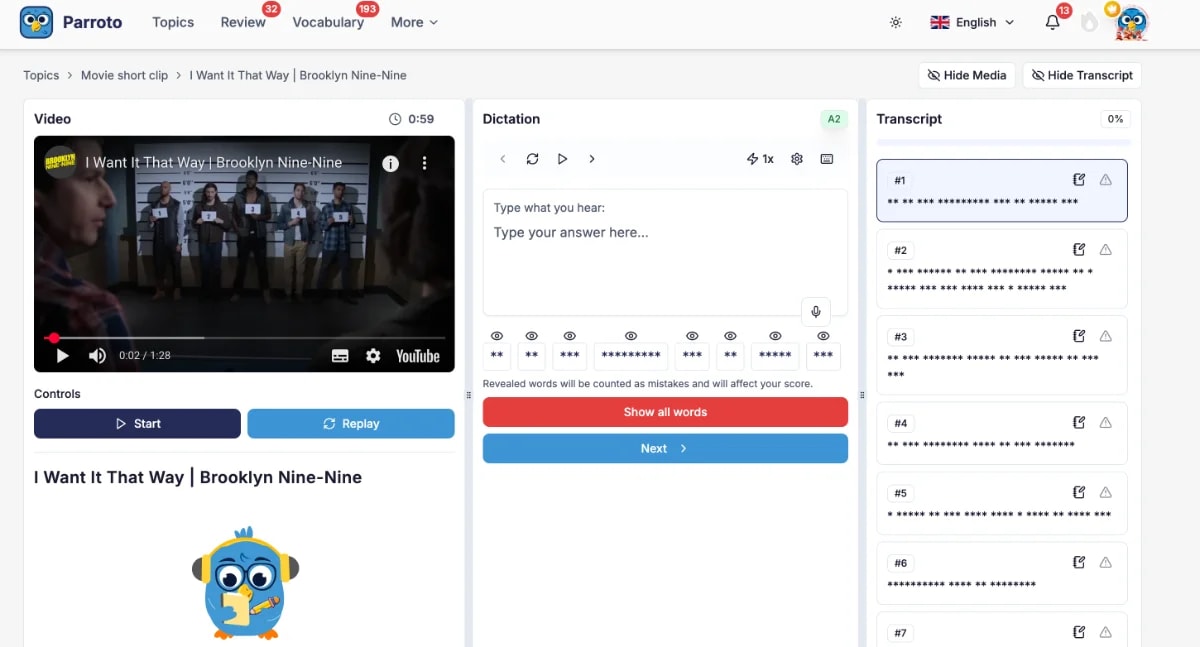Open notifications via the bell icon
The width and height of the screenshot is (1200, 647).
(1051, 21)
